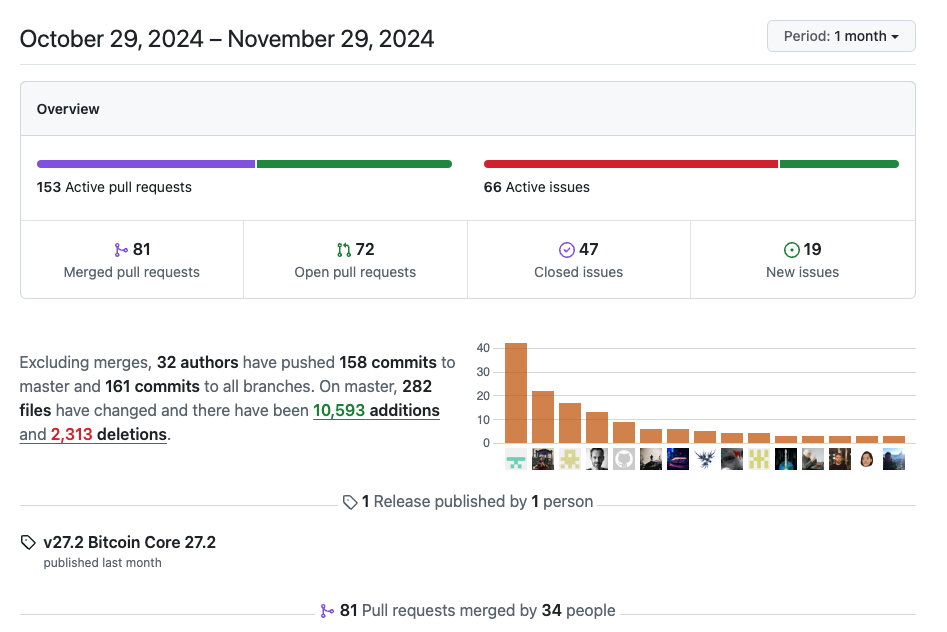Image resolution: width=947 pixels, height=632 pixels.
Task: Click the tag icon beside v27.2 release
Action: coord(28,543)
